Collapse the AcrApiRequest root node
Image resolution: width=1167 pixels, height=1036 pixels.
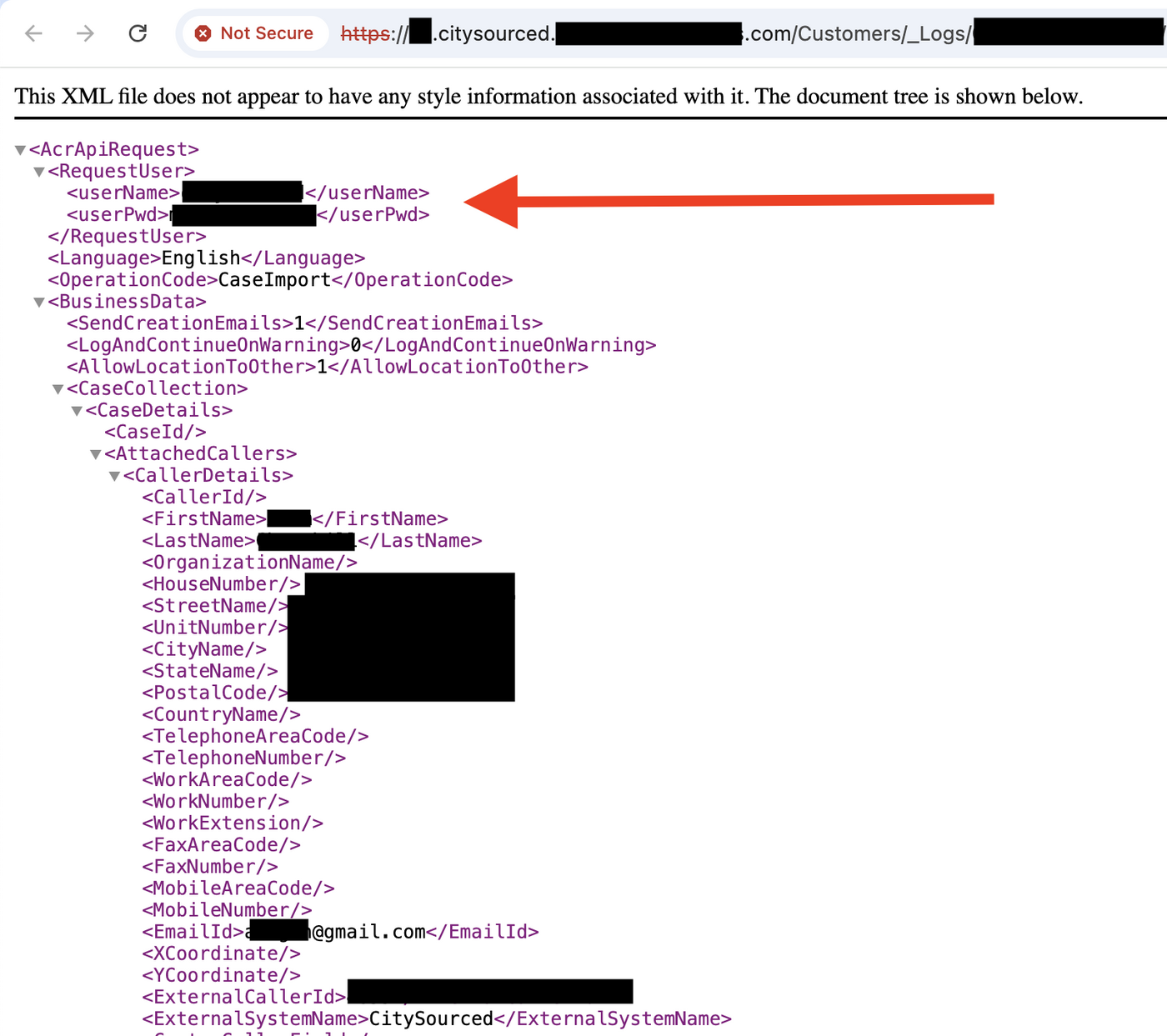[x=20, y=150]
